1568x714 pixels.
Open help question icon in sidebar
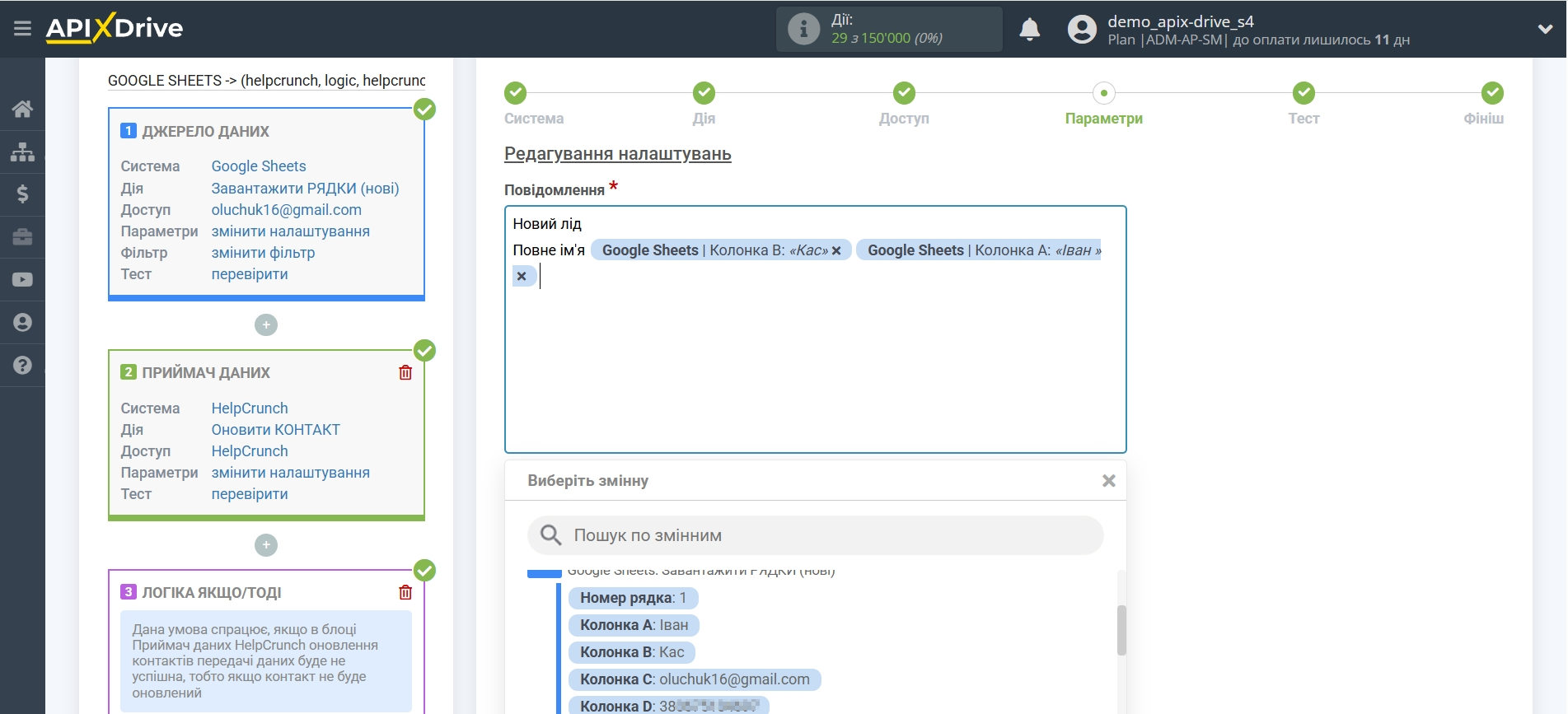[22, 366]
